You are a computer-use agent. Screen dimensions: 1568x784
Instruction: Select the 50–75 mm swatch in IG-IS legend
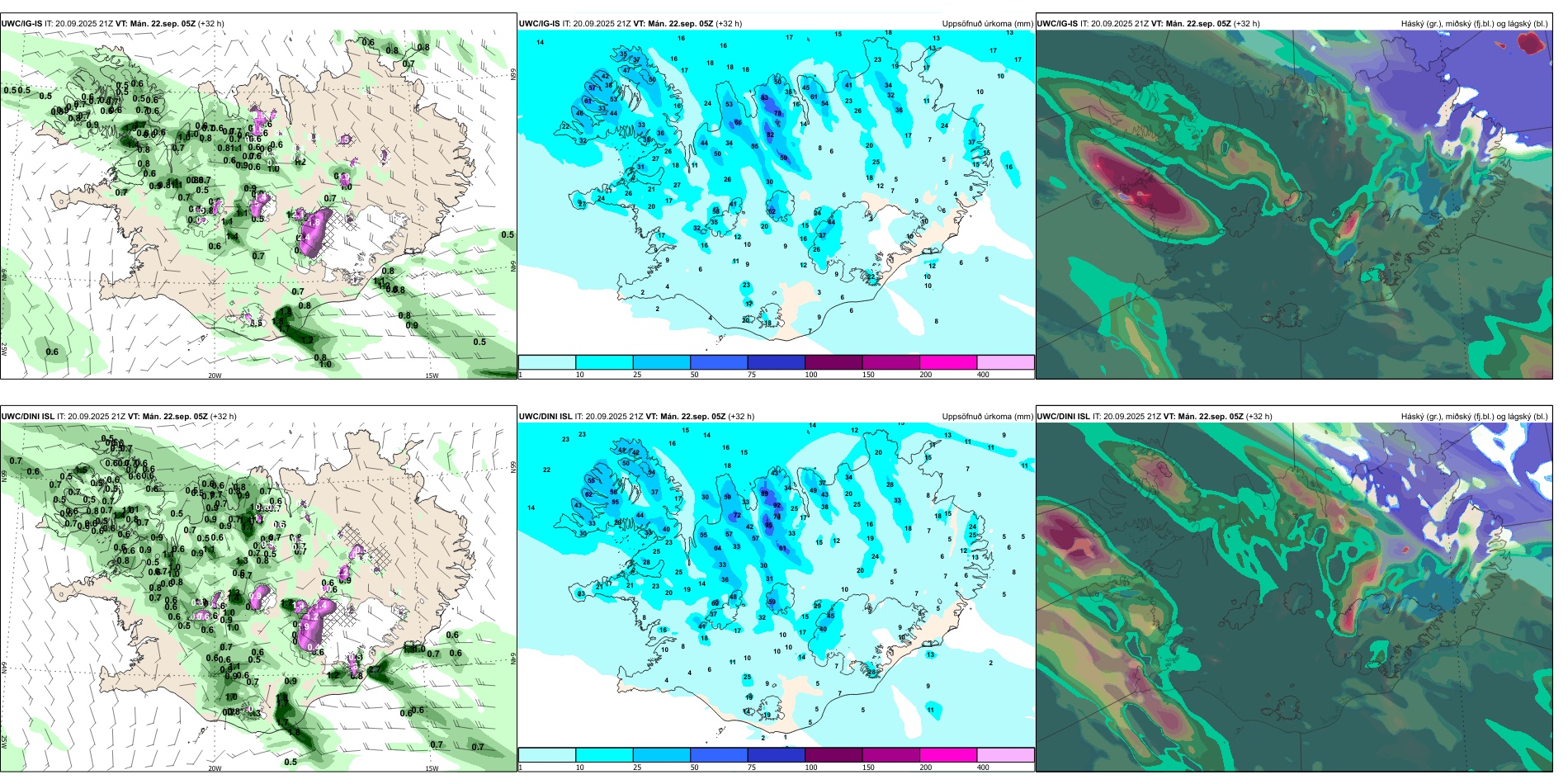719,362
